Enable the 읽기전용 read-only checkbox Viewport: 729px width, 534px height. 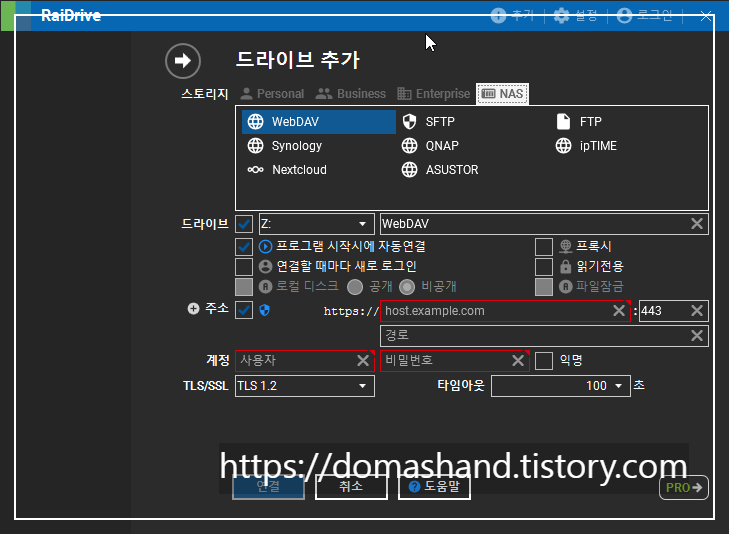[543, 267]
